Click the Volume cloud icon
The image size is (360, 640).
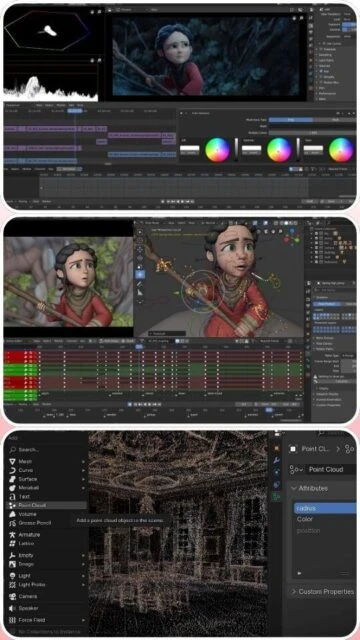[x=12, y=514]
